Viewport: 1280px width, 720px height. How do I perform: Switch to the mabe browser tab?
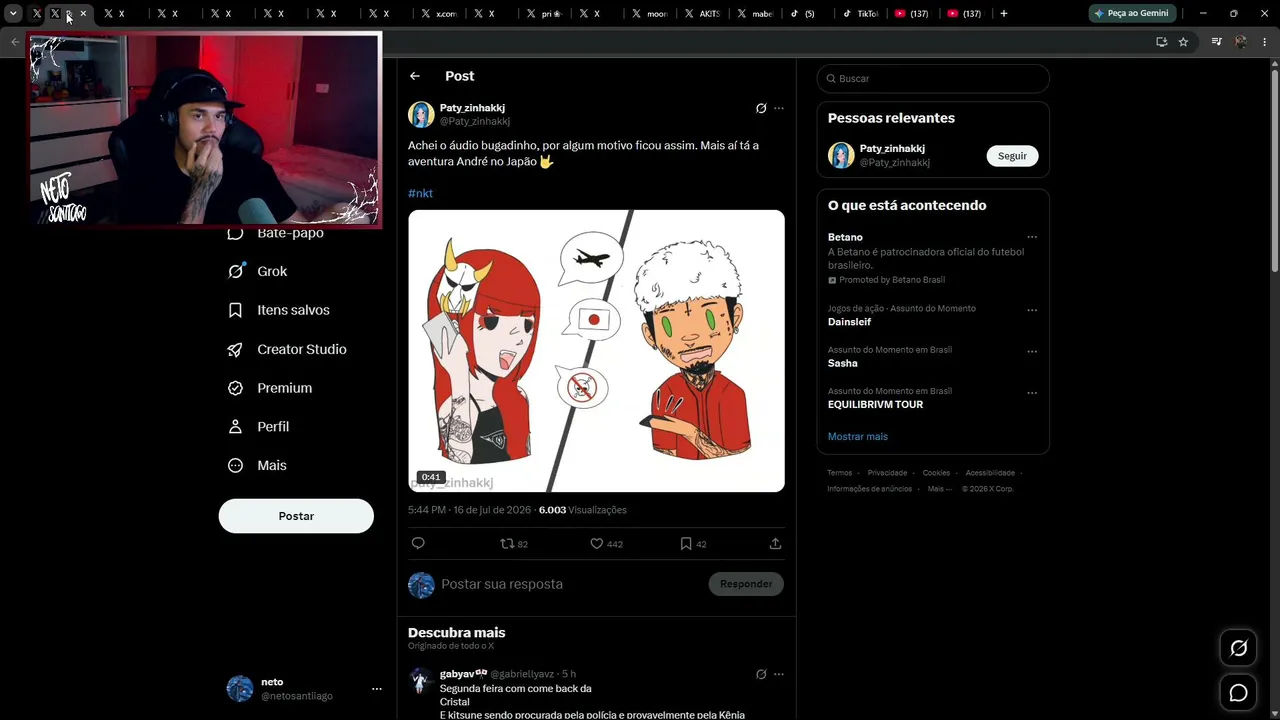tap(754, 14)
